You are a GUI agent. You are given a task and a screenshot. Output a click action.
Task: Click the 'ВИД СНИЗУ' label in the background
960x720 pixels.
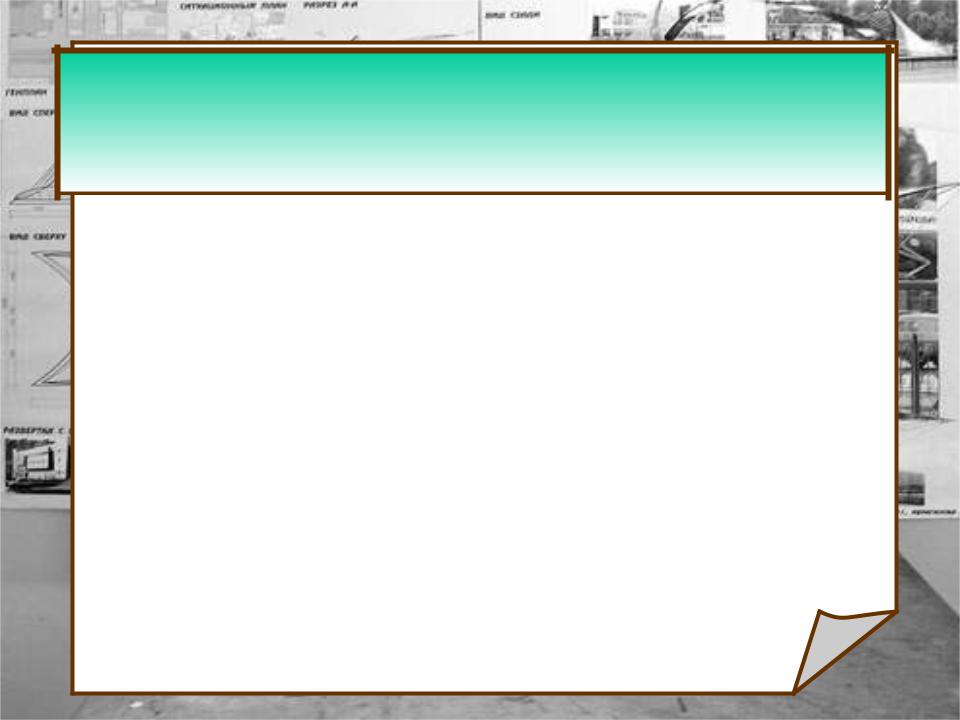(x=513, y=15)
